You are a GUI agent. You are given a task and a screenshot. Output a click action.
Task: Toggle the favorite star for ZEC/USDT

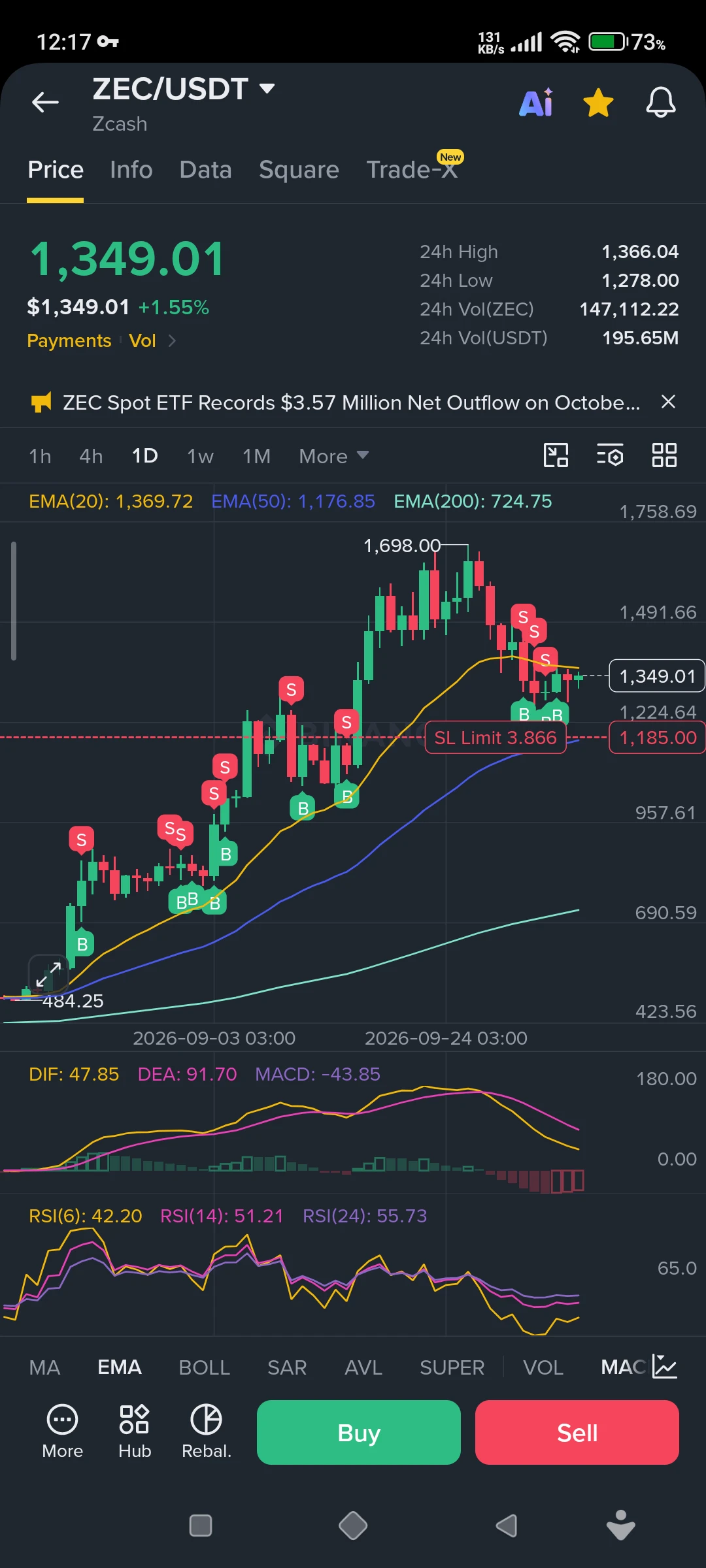[598, 103]
